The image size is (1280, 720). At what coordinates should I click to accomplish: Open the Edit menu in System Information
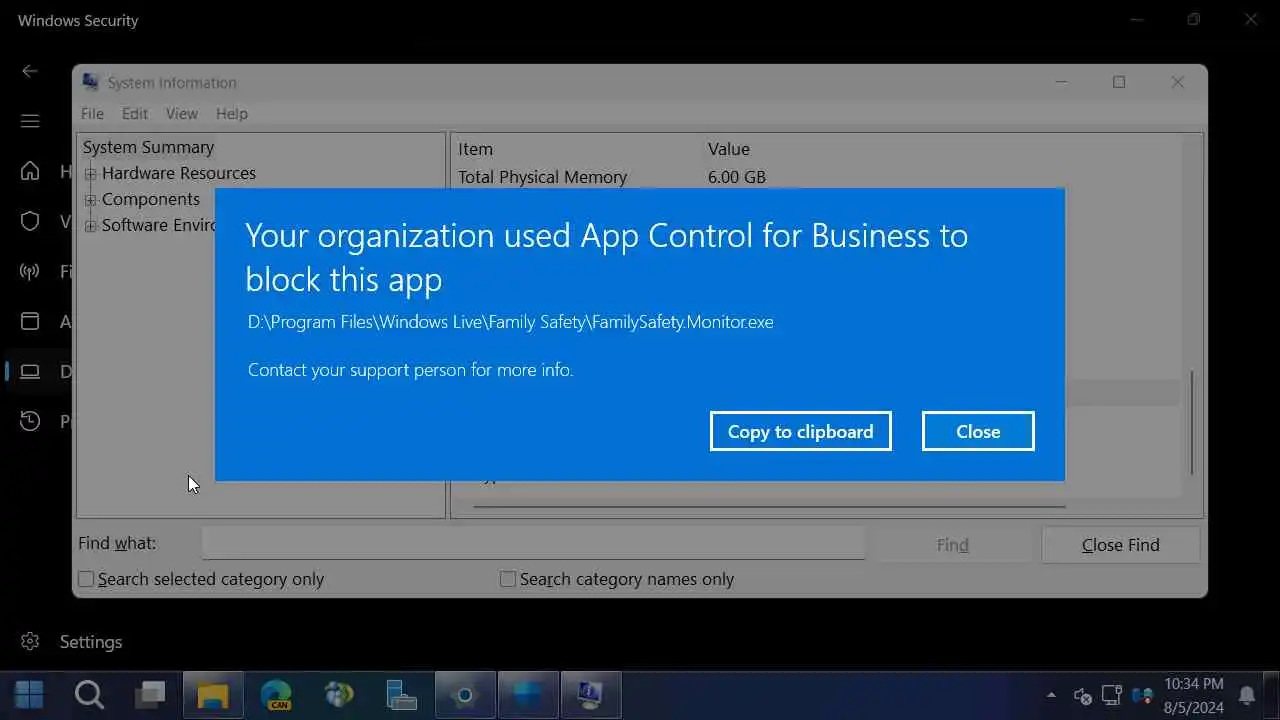(x=135, y=113)
